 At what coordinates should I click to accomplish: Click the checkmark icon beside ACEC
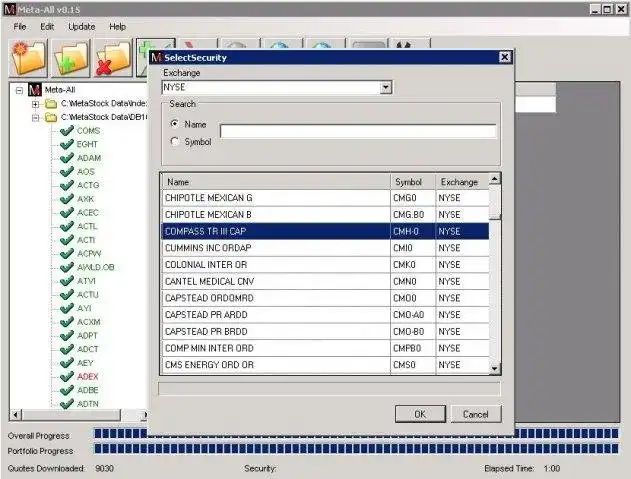[66, 213]
